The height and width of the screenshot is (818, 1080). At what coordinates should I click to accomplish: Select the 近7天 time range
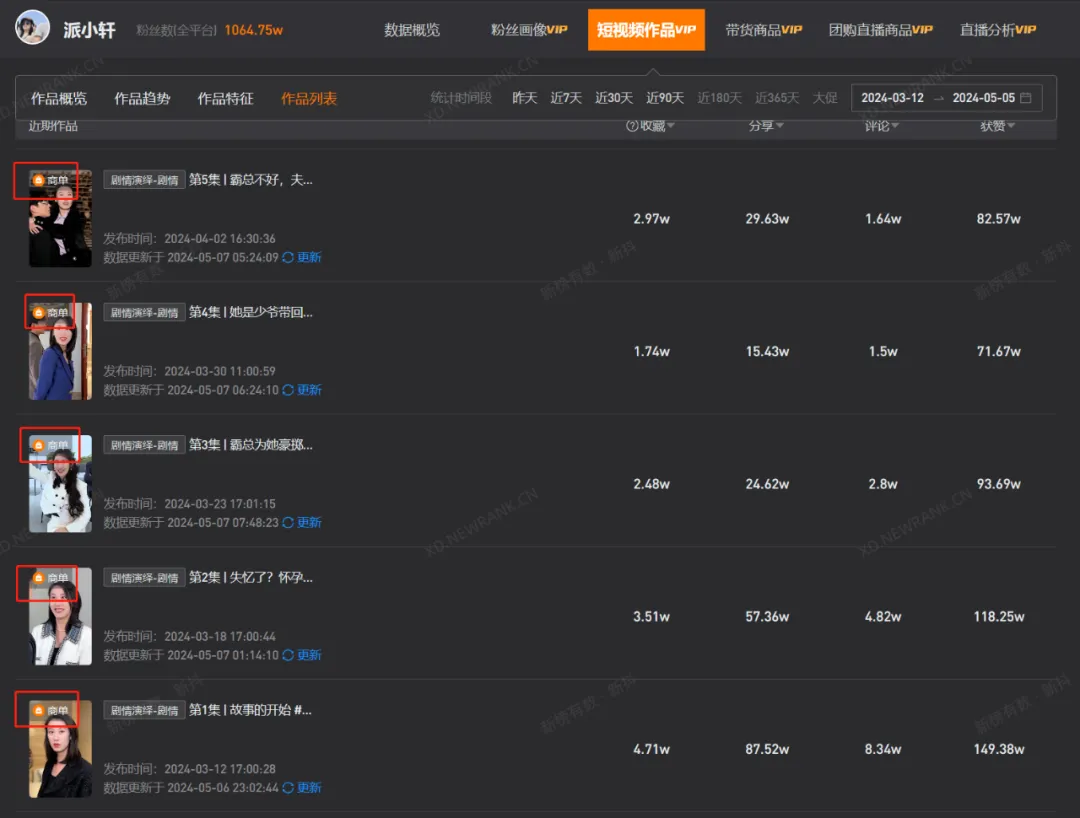(x=566, y=98)
